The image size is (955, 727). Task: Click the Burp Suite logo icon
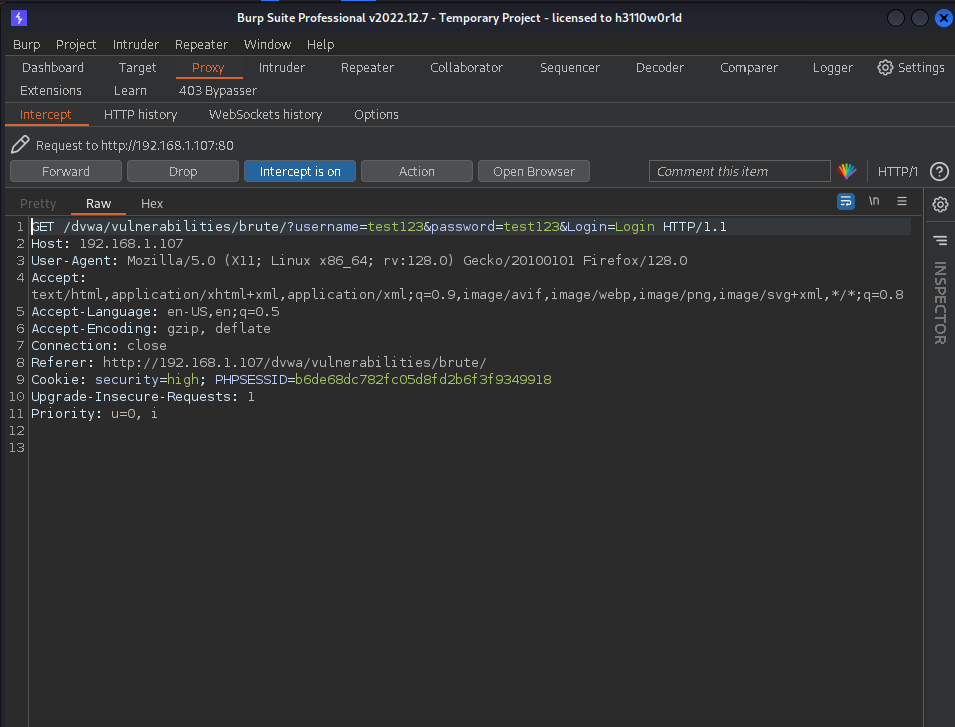(x=19, y=18)
